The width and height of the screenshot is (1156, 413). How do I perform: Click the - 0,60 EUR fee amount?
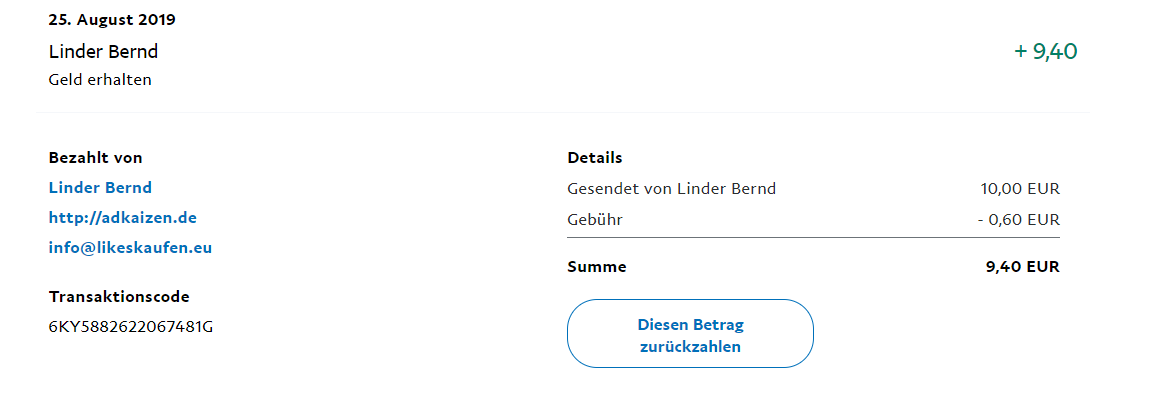(1018, 219)
